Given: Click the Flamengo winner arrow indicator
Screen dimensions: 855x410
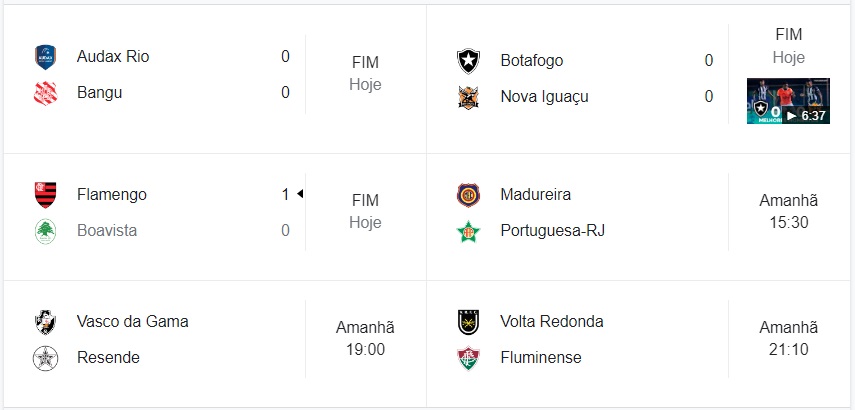Looking at the screenshot, I should click(x=300, y=194).
